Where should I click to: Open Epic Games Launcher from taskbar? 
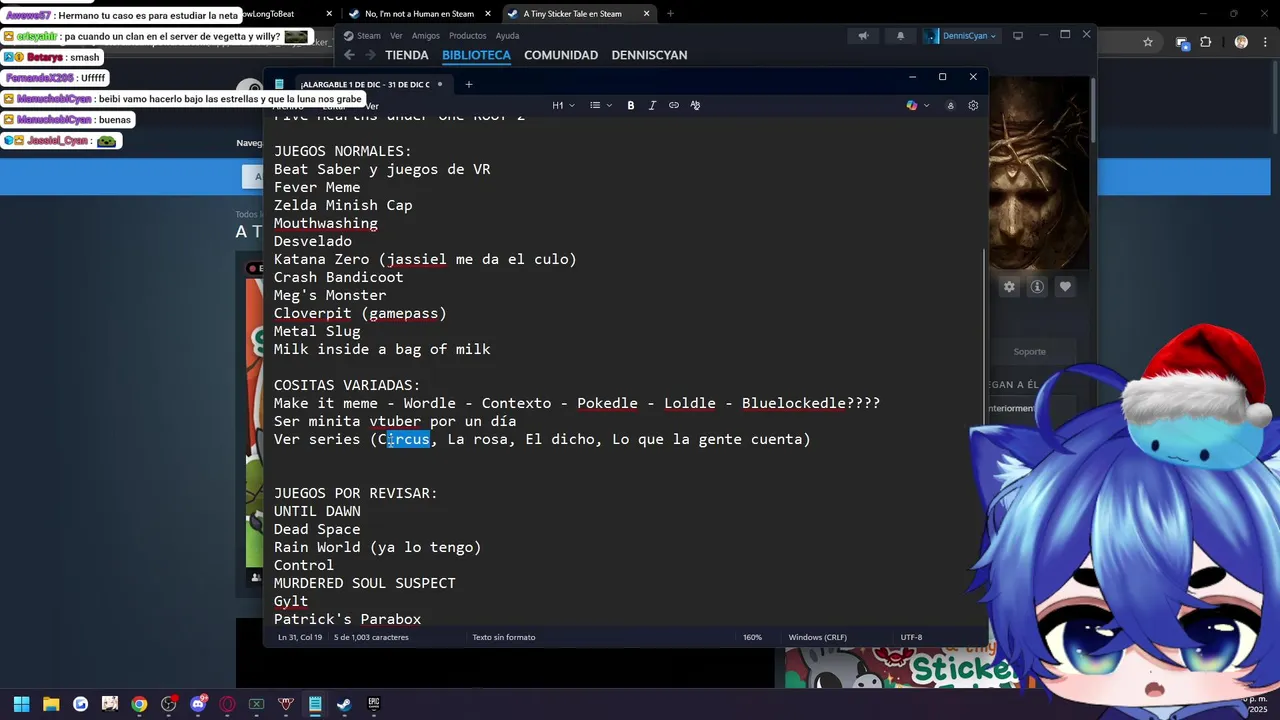pyautogui.click(x=374, y=704)
